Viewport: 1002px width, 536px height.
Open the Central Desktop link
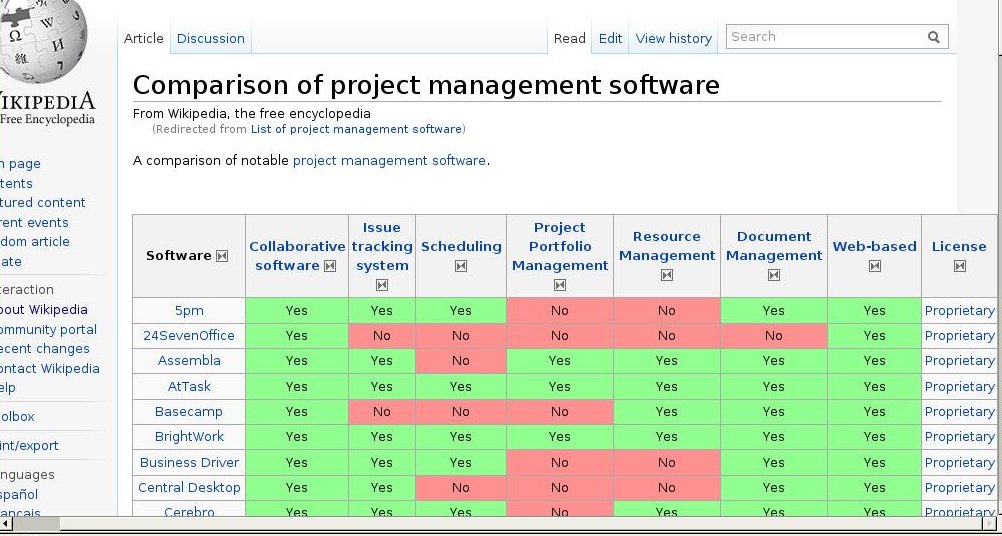[x=189, y=487]
